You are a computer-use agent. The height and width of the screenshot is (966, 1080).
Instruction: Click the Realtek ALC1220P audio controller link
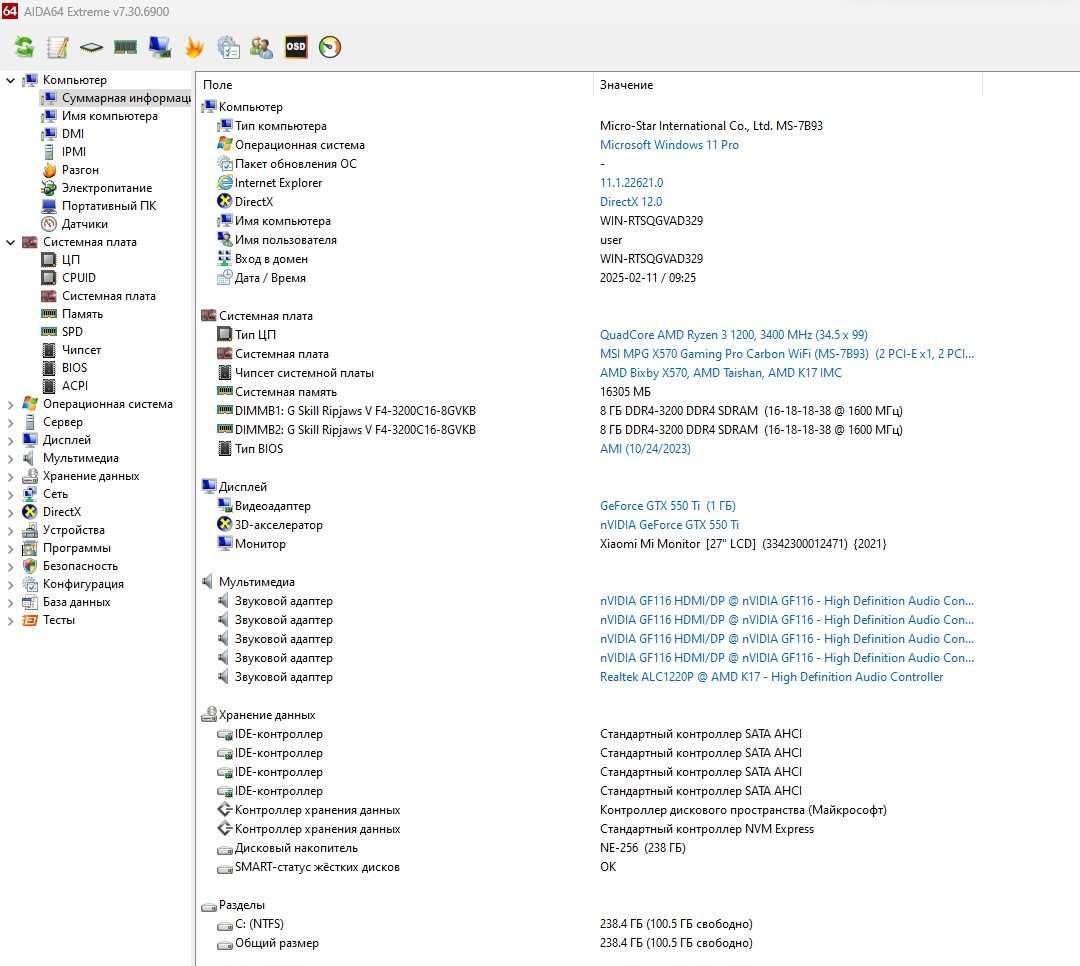pyautogui.click(x=771, y=677)
